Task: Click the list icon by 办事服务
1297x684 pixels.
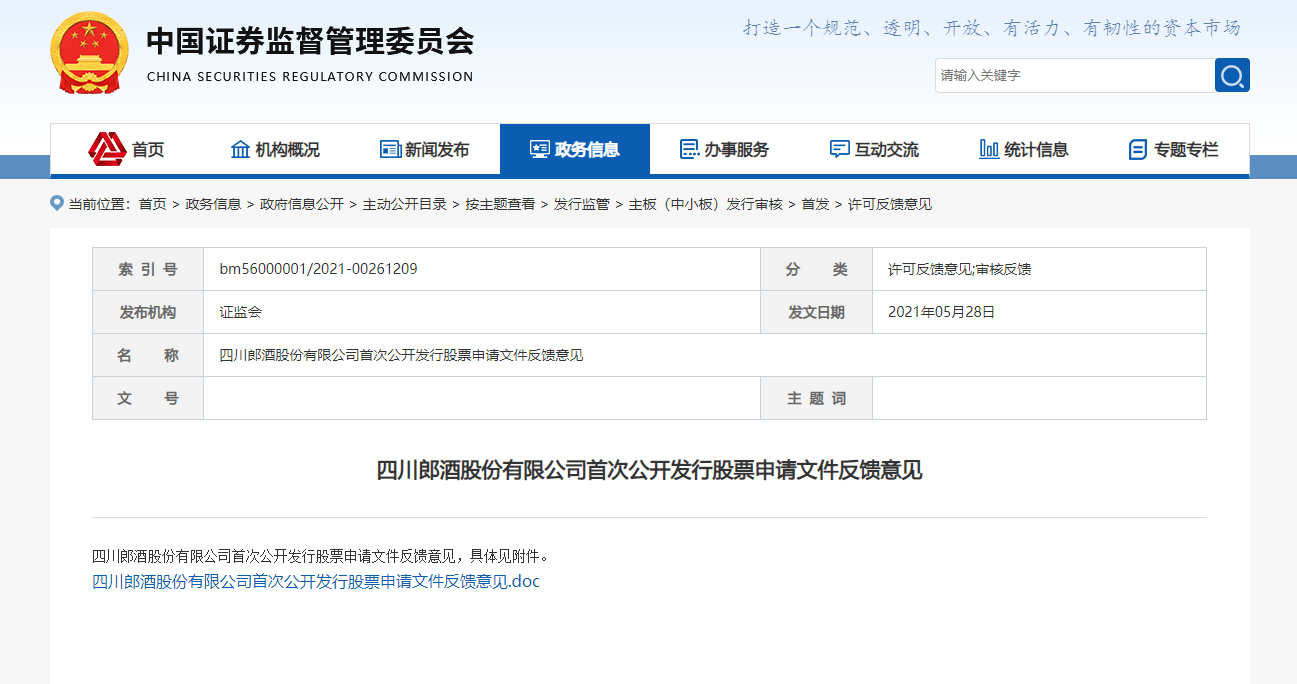Action: click(x=689, y=149)
